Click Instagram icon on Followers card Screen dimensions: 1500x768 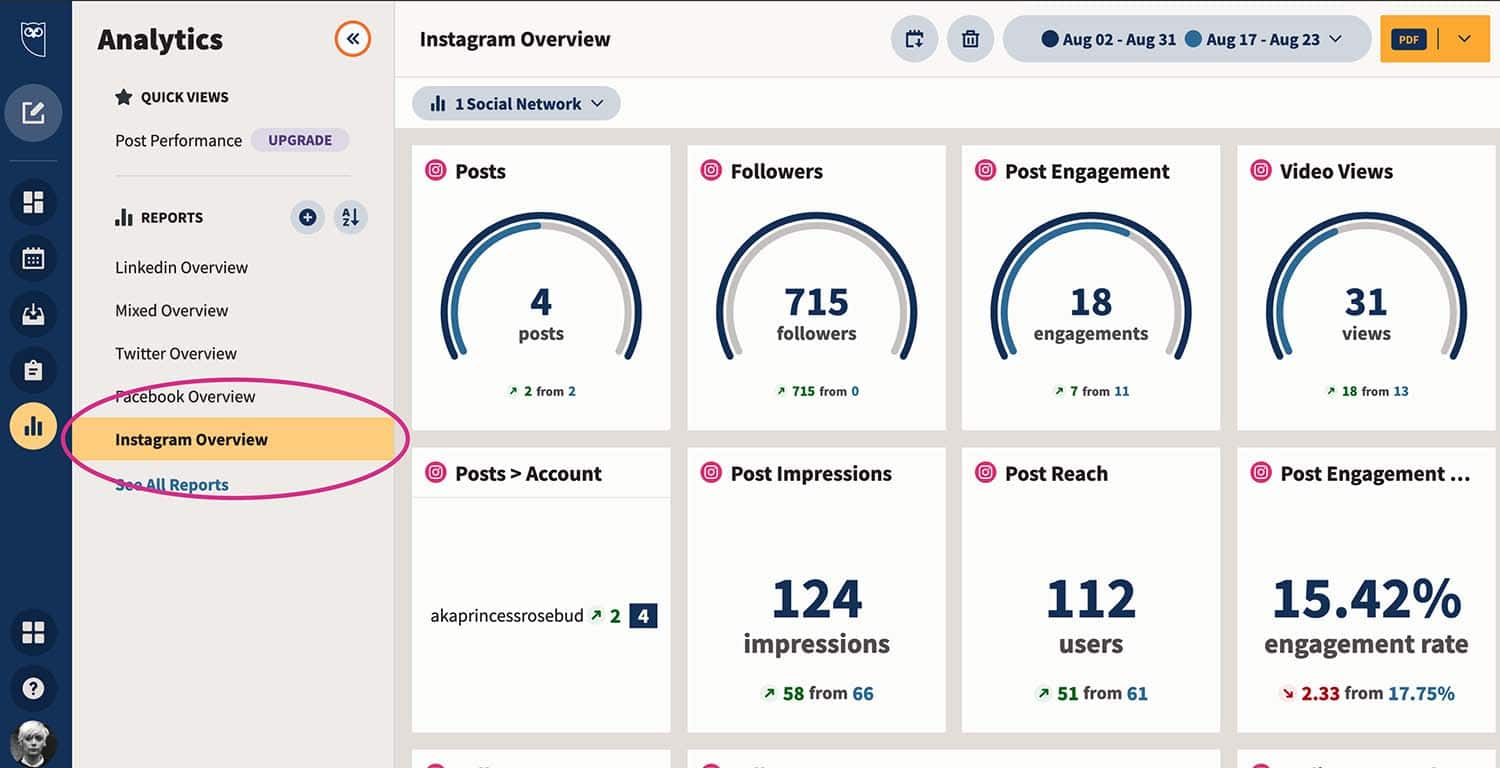(x=711, y=170)
